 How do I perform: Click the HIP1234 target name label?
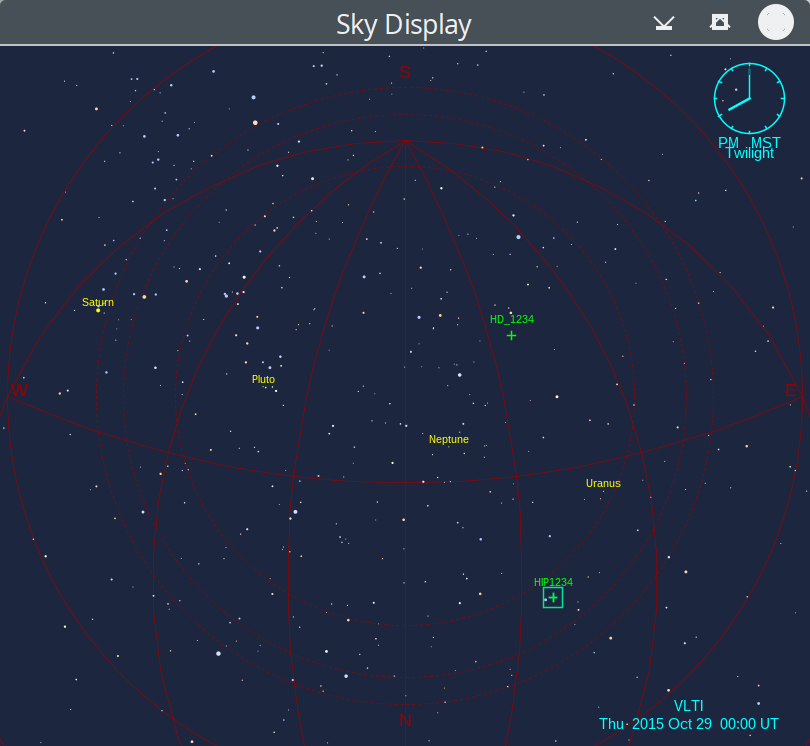coord(553,582)
